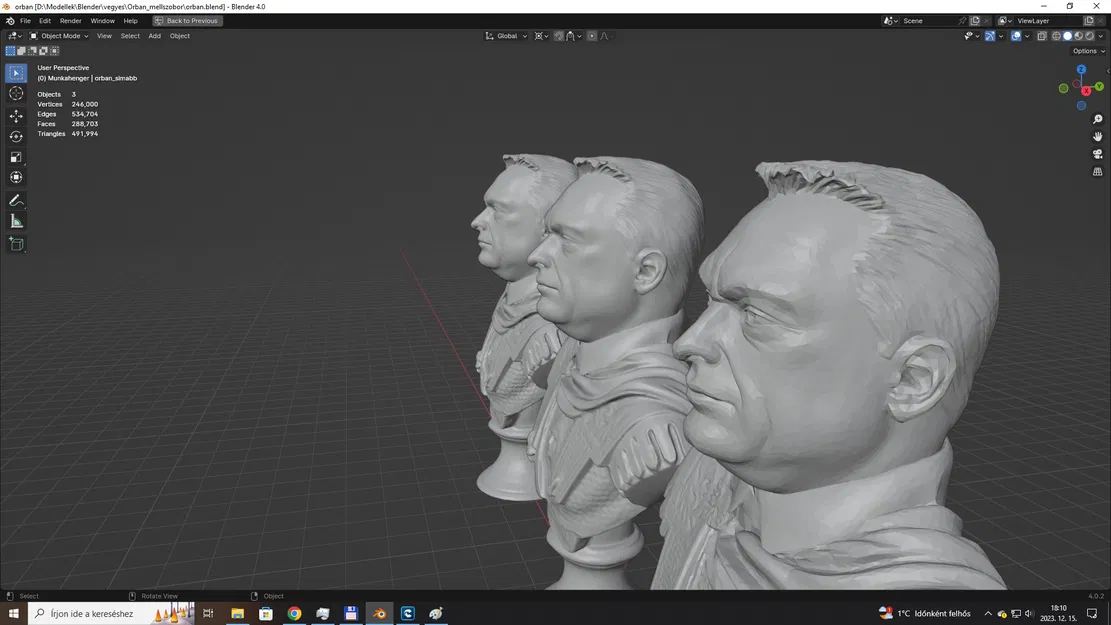Select the Move tool
1111x625 pixels.
click(15, 115)
